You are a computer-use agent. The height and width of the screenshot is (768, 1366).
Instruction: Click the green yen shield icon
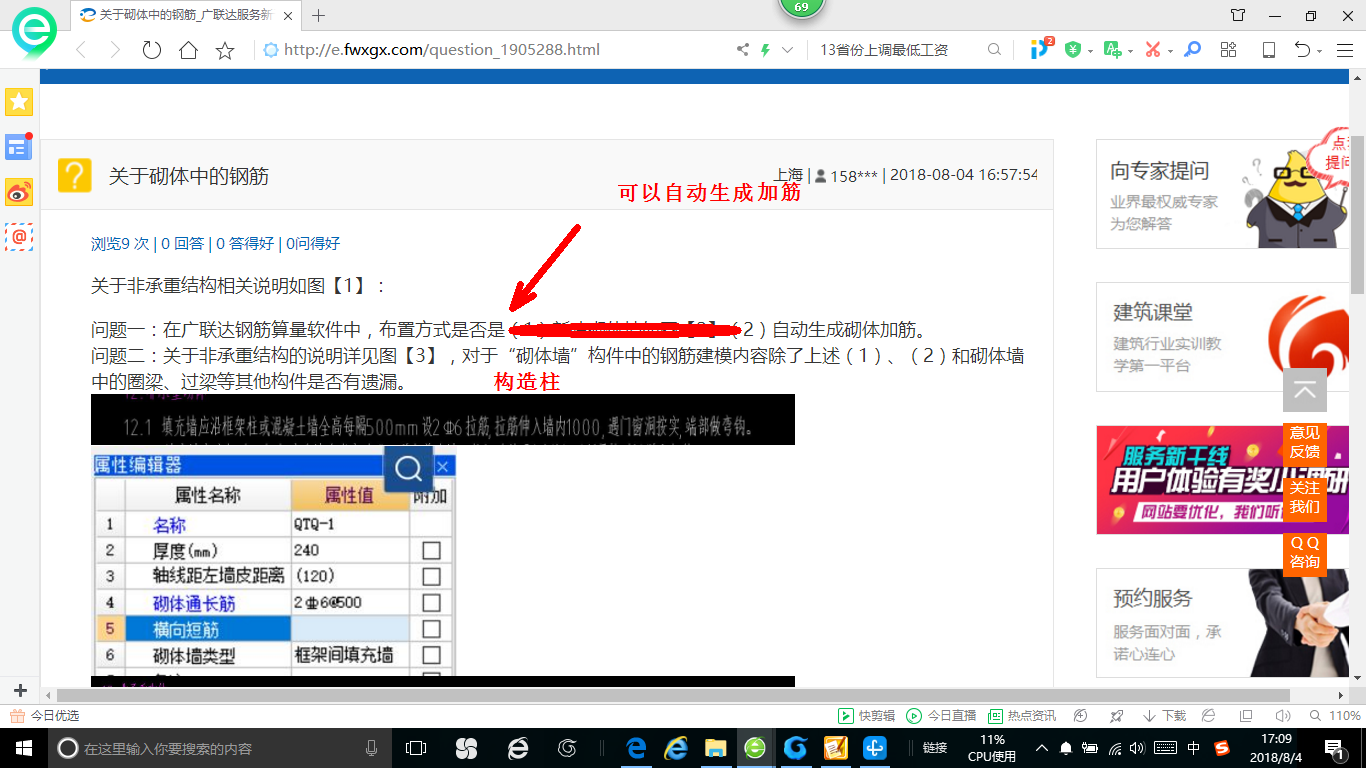(1073, 50)
